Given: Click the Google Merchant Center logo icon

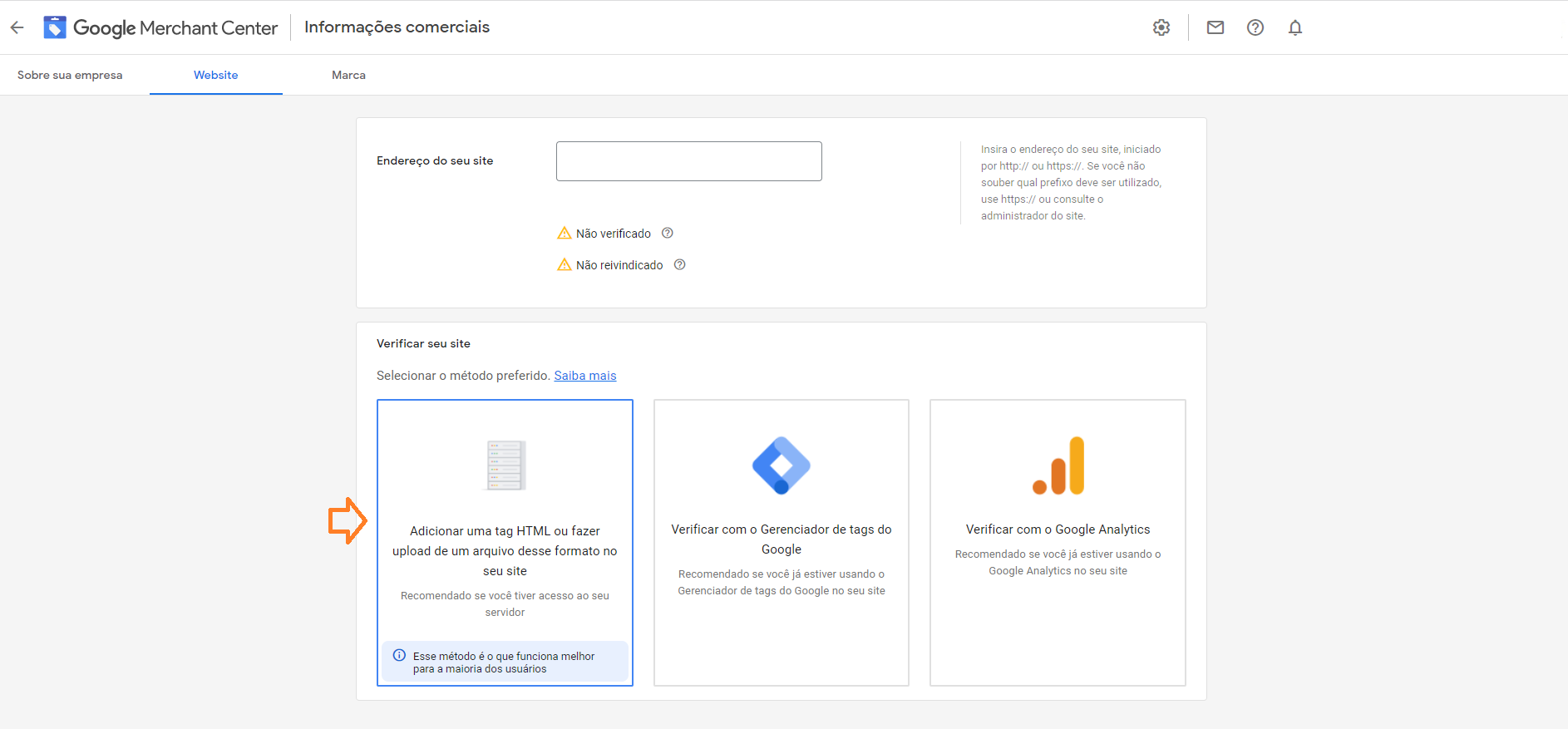Looking at the screenshot, I should pos(55,27).
